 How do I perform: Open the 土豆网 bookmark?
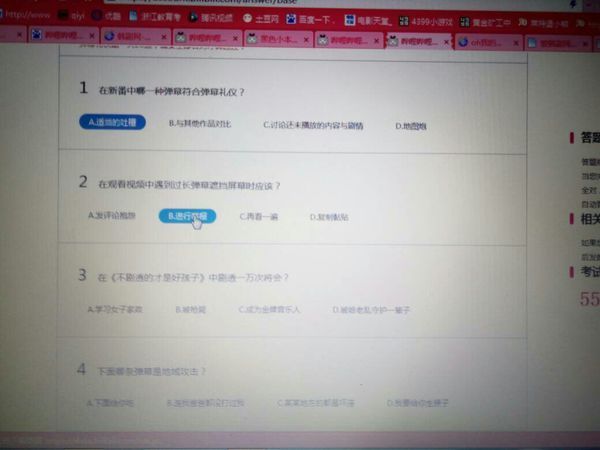[261, 18]
